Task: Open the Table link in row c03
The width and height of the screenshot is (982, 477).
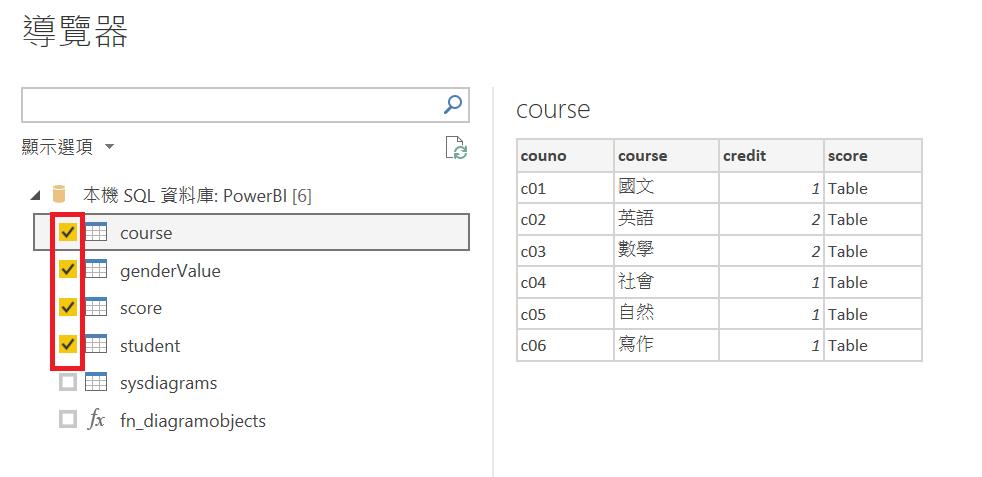Action: tap(847, 251)
